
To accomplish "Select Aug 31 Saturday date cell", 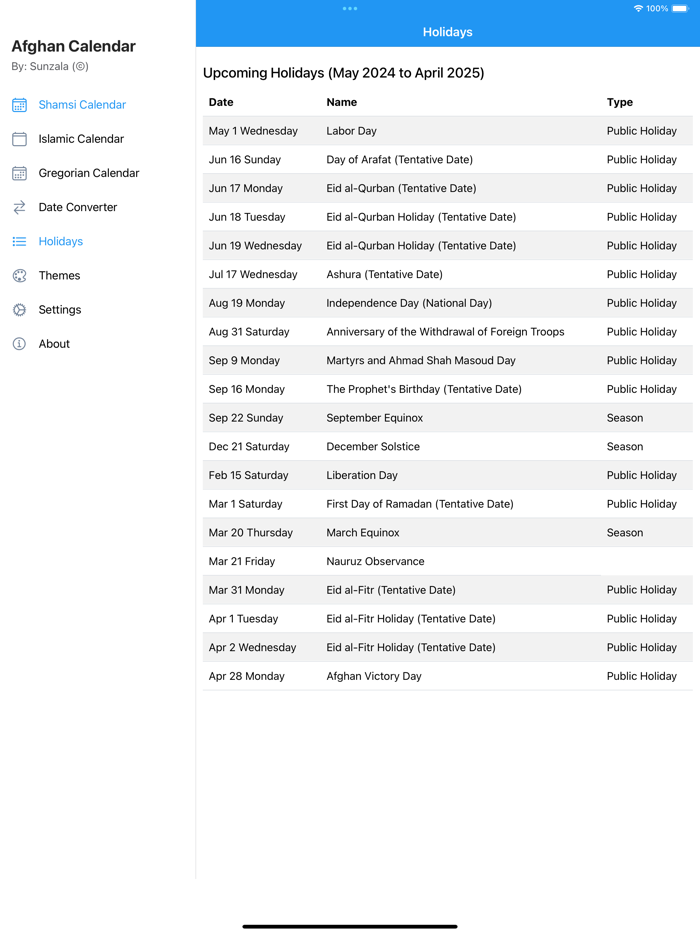I will tap(249, 332).
